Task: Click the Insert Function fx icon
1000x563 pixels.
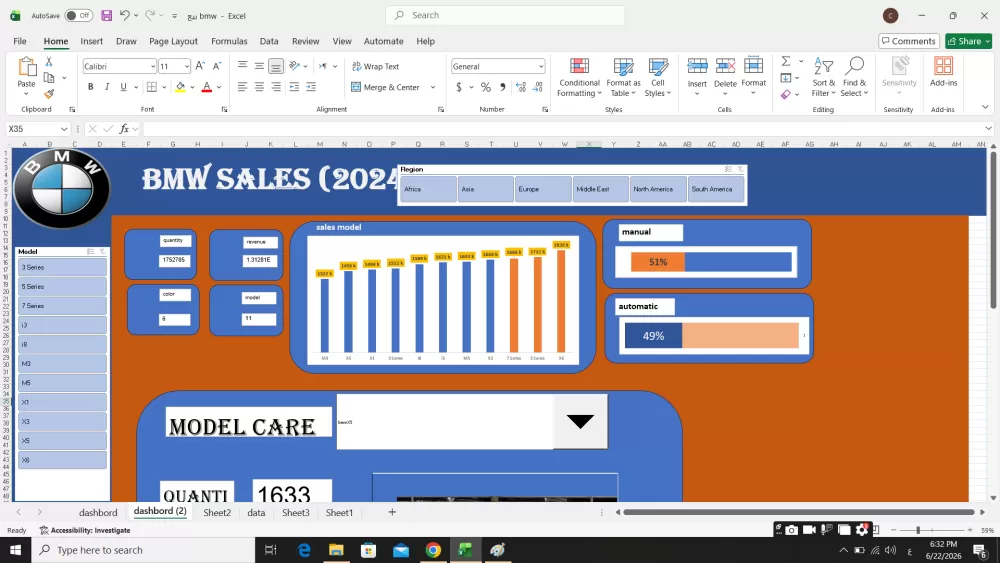Action: coord(124,129)
